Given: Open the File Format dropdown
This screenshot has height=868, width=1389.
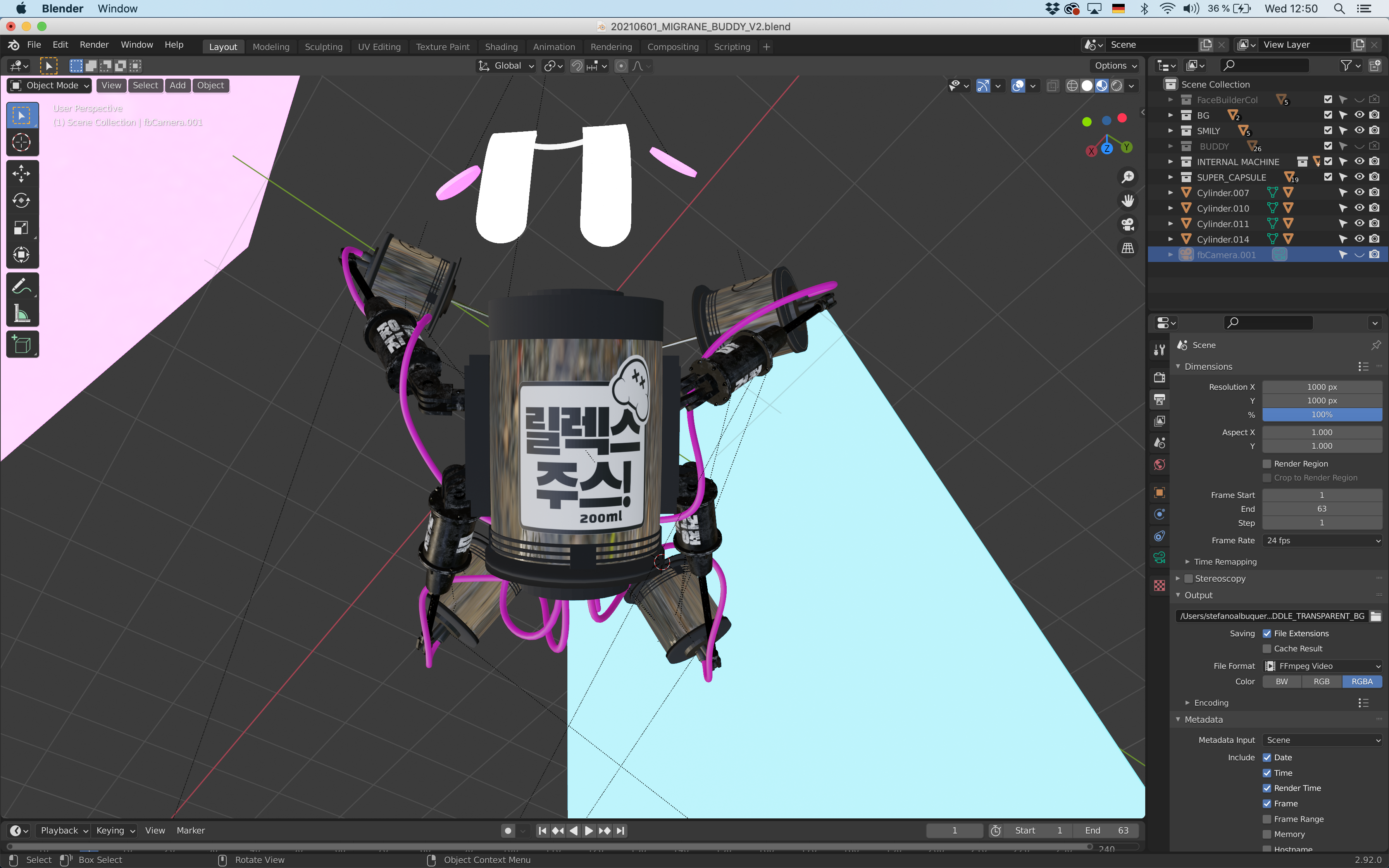Looking at the screenshot, I should [1322, 666].
